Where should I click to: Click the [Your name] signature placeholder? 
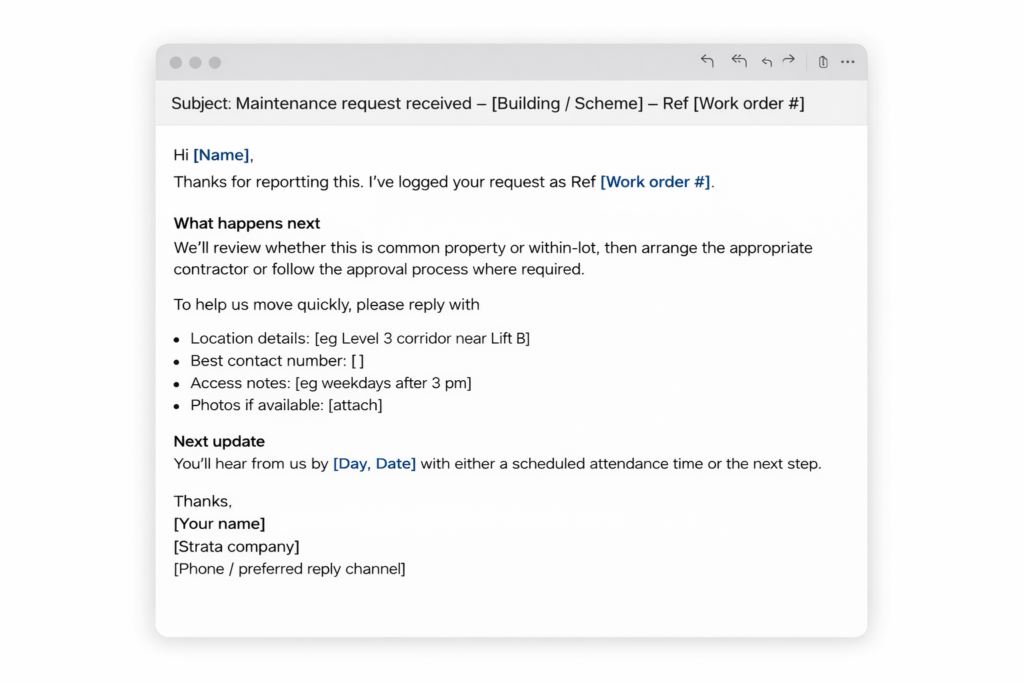219,524
